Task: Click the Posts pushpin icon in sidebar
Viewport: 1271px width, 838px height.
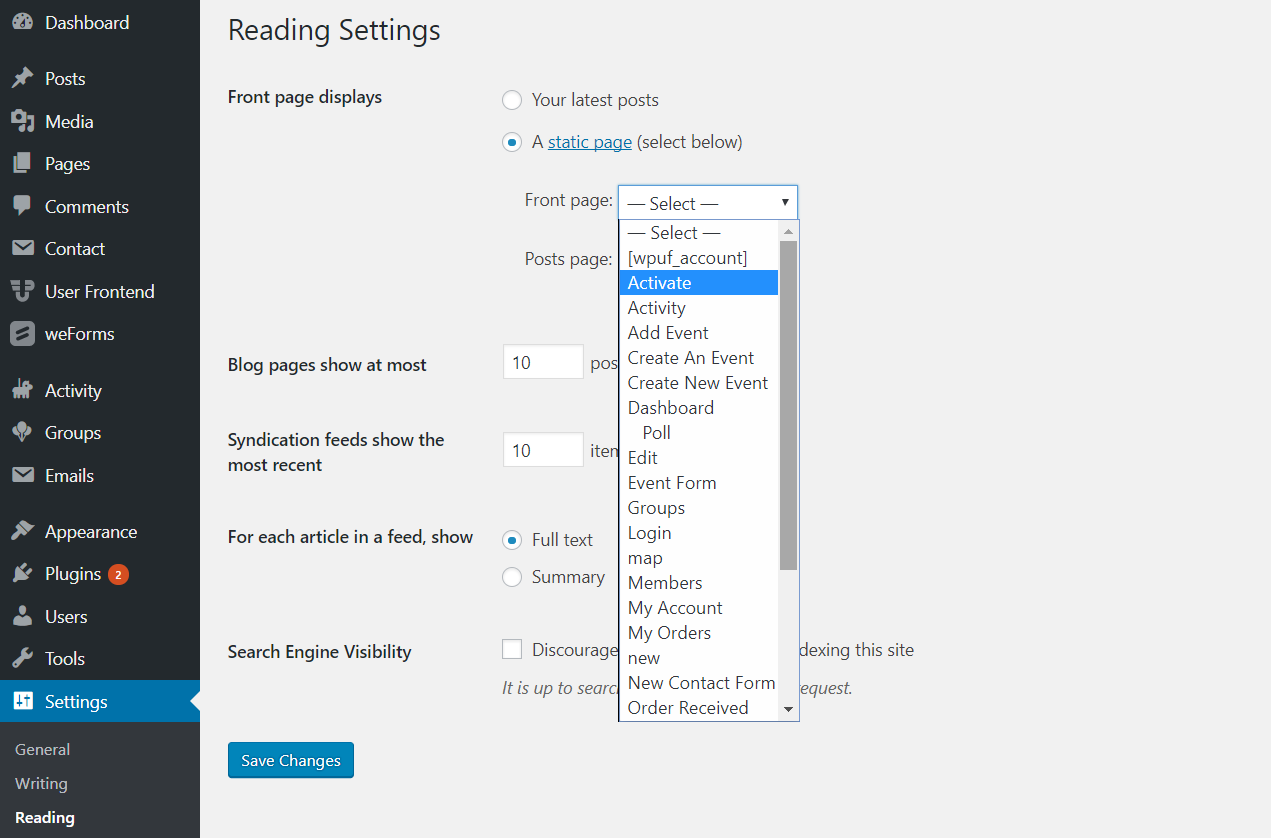Action: tap(22, 79)
